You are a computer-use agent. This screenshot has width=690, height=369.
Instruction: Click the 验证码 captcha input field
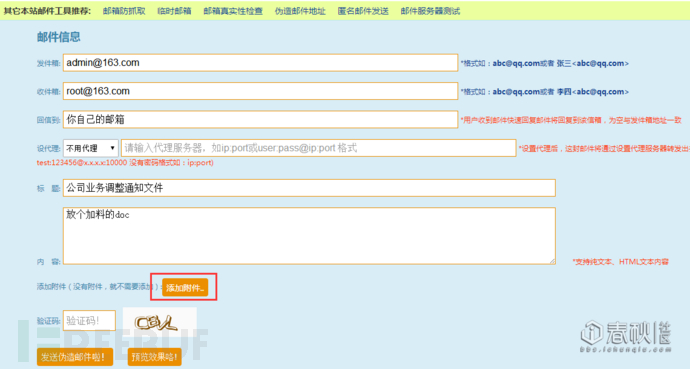point(89,321)
